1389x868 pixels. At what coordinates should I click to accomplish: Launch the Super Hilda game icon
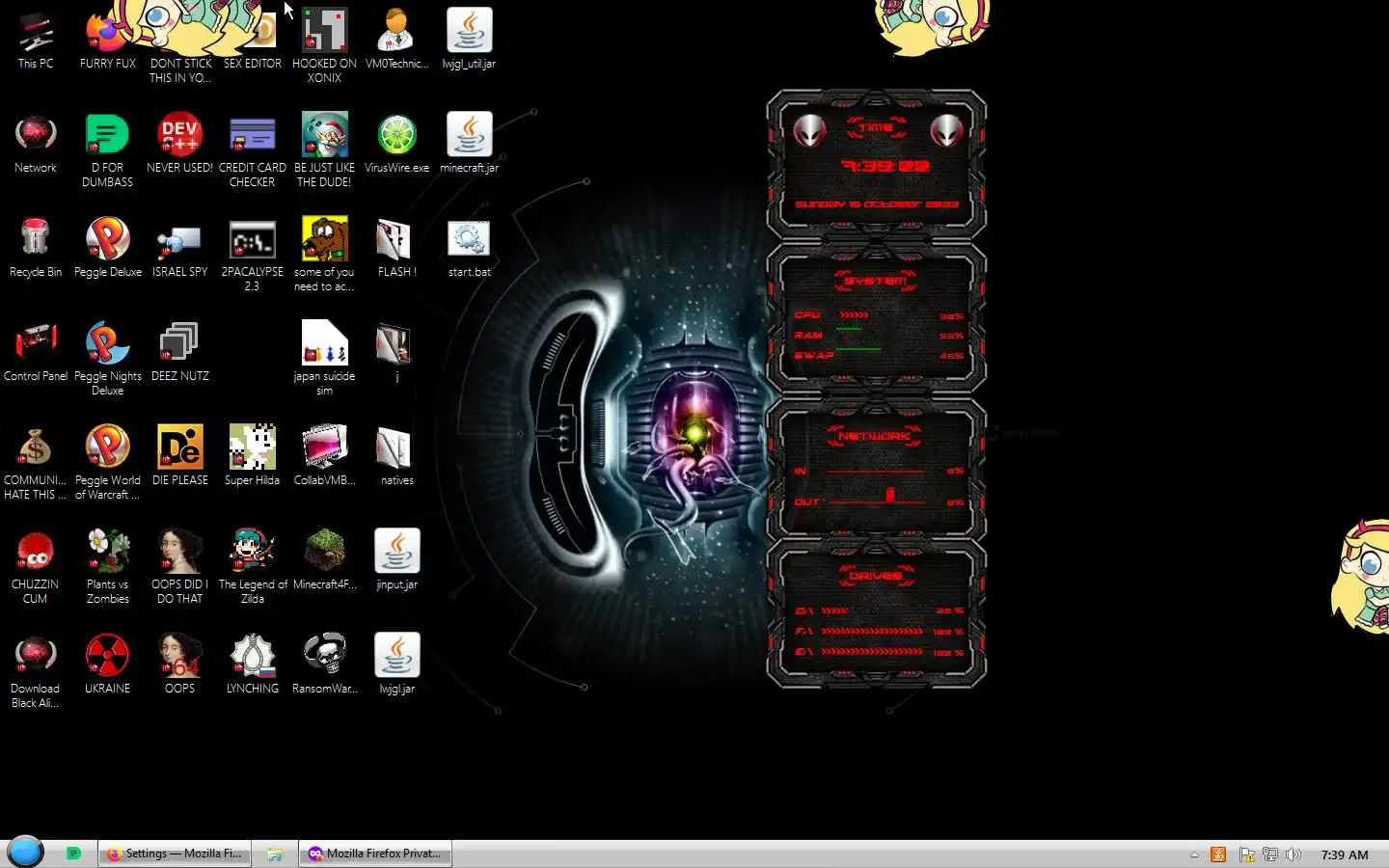click(x=252, y=457)
